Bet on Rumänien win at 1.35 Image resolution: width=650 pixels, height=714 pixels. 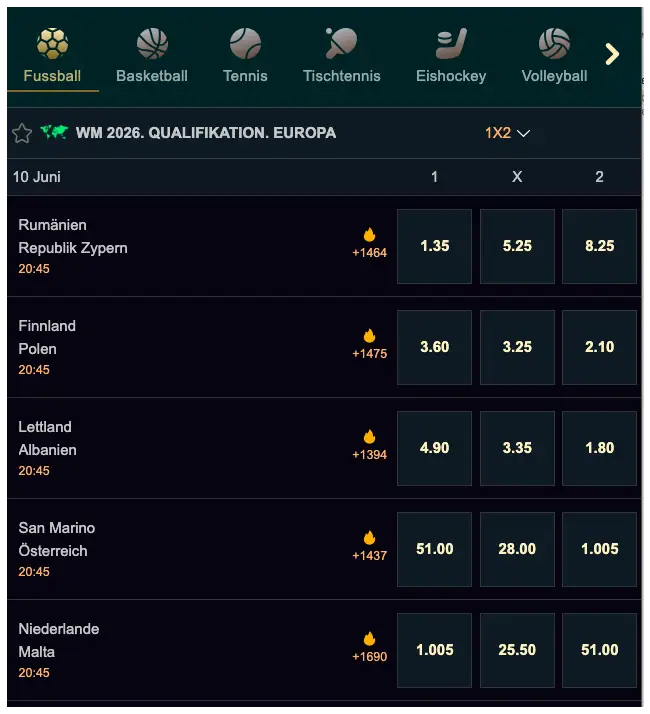tap(435, 246)
